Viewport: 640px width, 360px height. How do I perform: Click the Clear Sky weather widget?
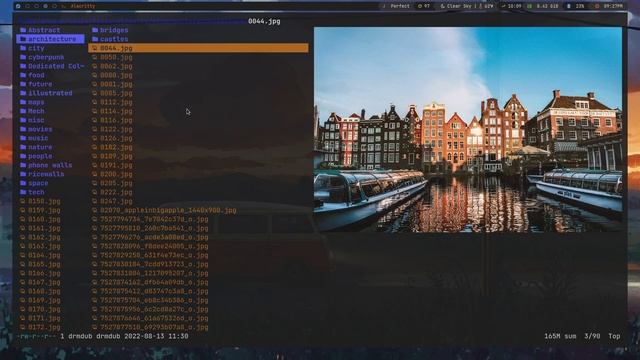pos(466,6)
